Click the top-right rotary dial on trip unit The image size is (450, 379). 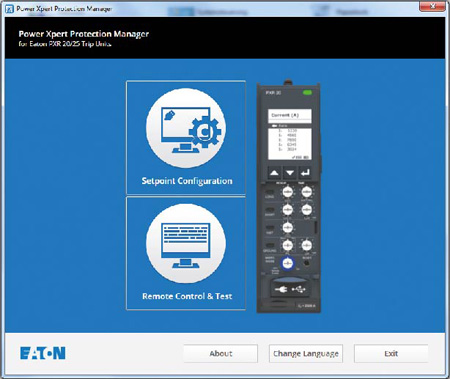(306, 192)
